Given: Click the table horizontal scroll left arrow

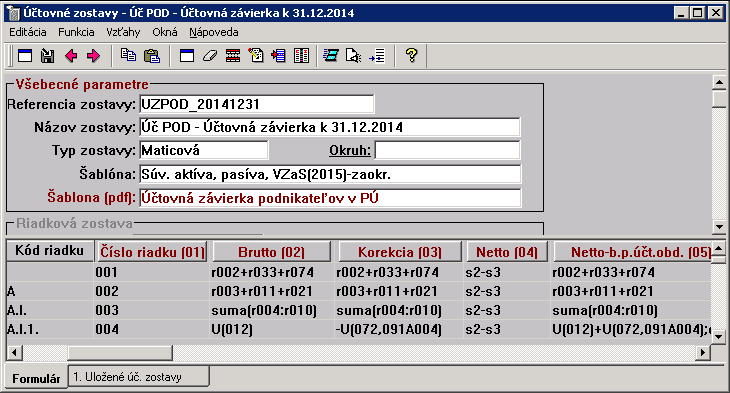Looking at the screenshot, I should [x=14, y=352].
